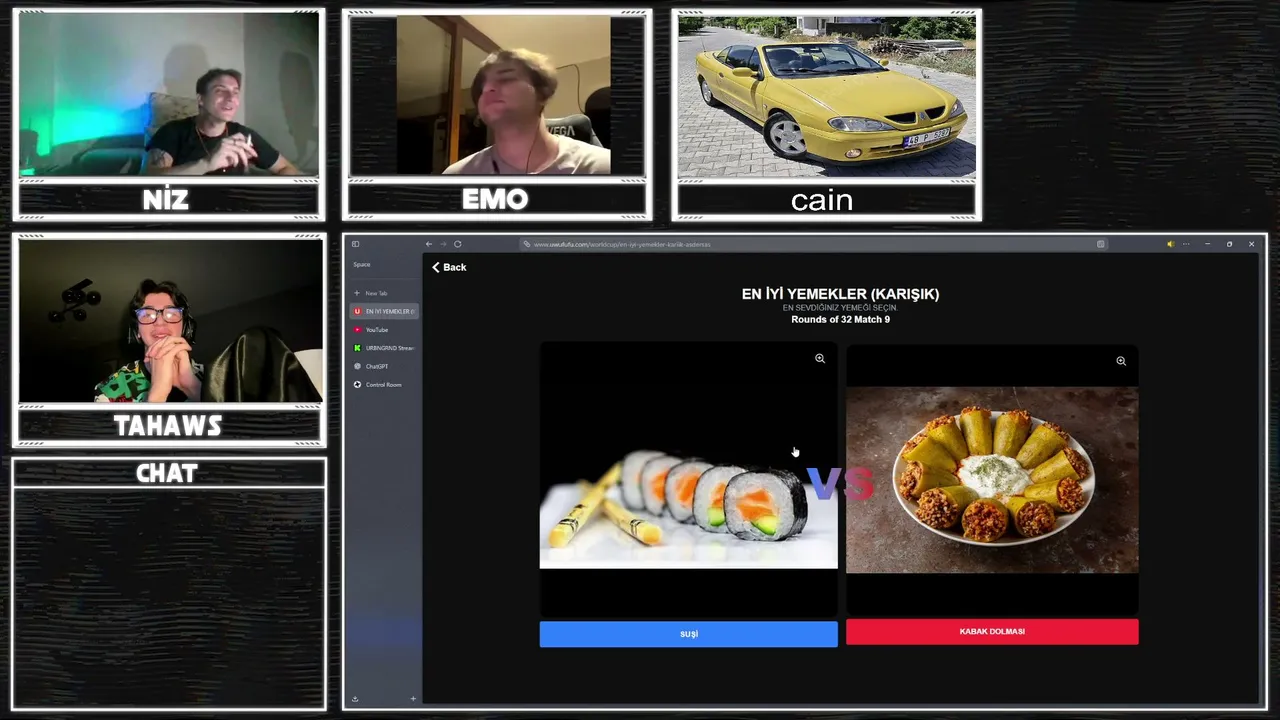Click the Kick favicon on URBNGRND tab
This screenshot has width=1280, height=720.
pyautogui.click(x=357, y=348)
